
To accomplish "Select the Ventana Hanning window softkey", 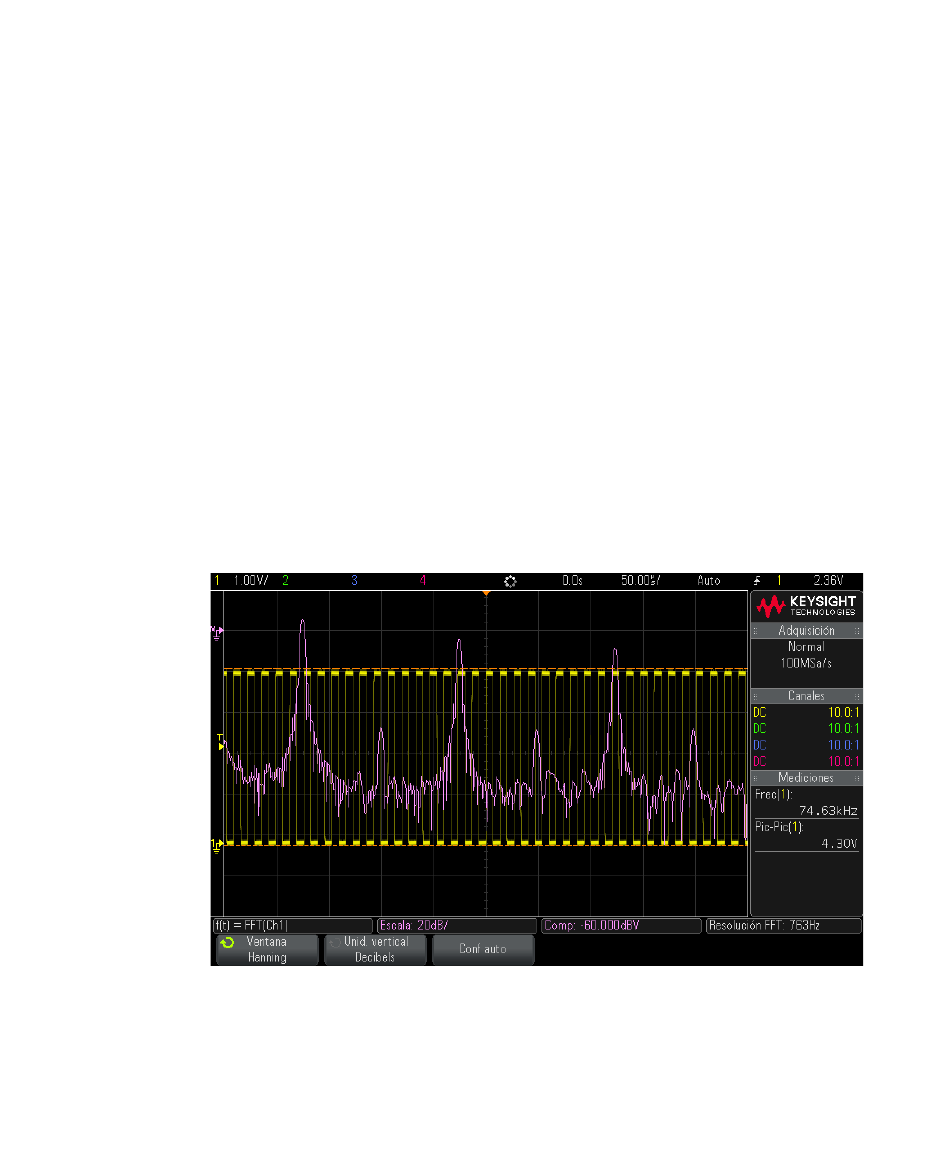I will [x=267, y=950].
